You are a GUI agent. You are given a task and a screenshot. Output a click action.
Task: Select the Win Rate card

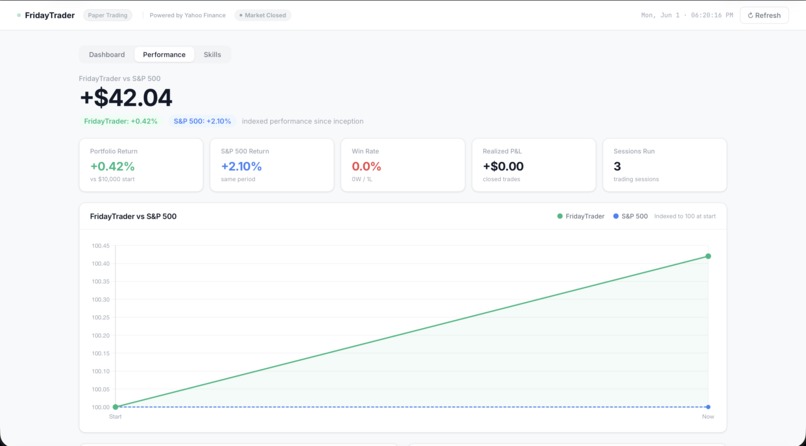402,165
